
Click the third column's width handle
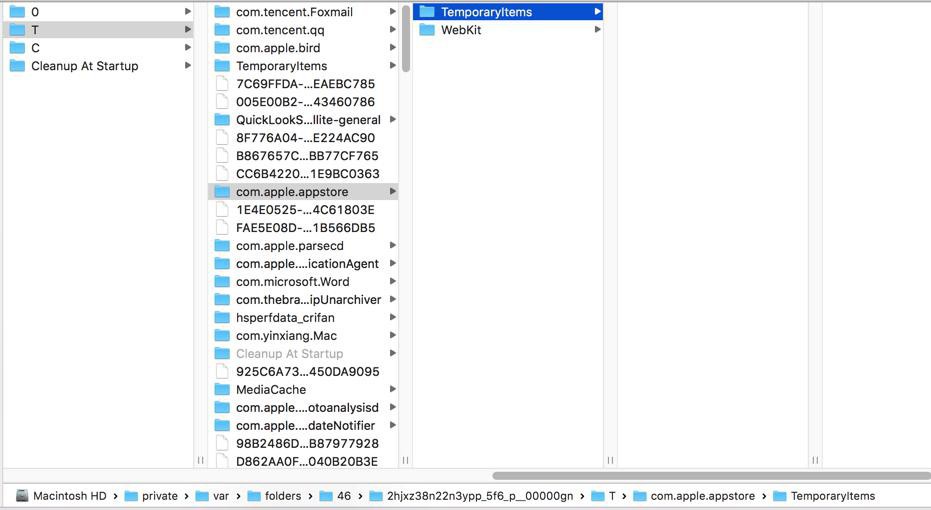[x=610, y=460]
